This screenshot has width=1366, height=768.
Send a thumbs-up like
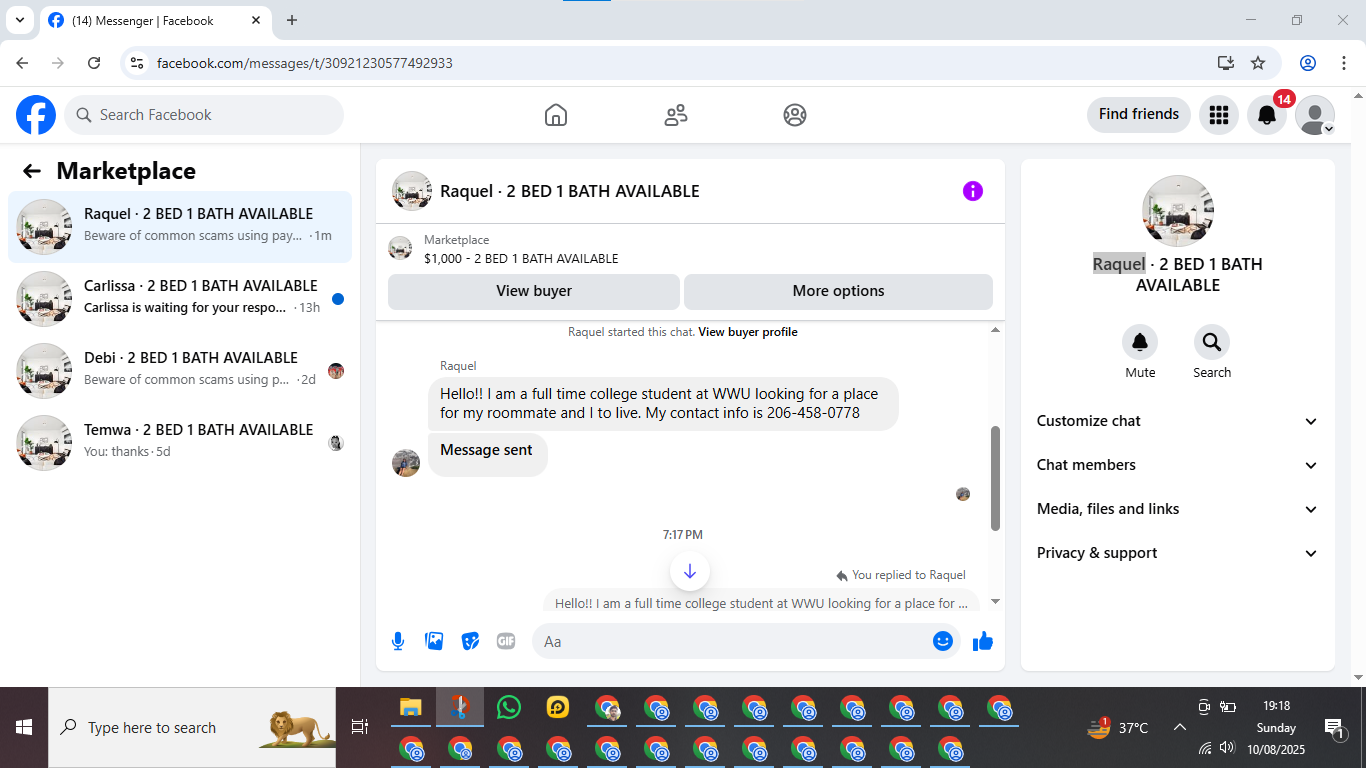click(x=983, y=641)
